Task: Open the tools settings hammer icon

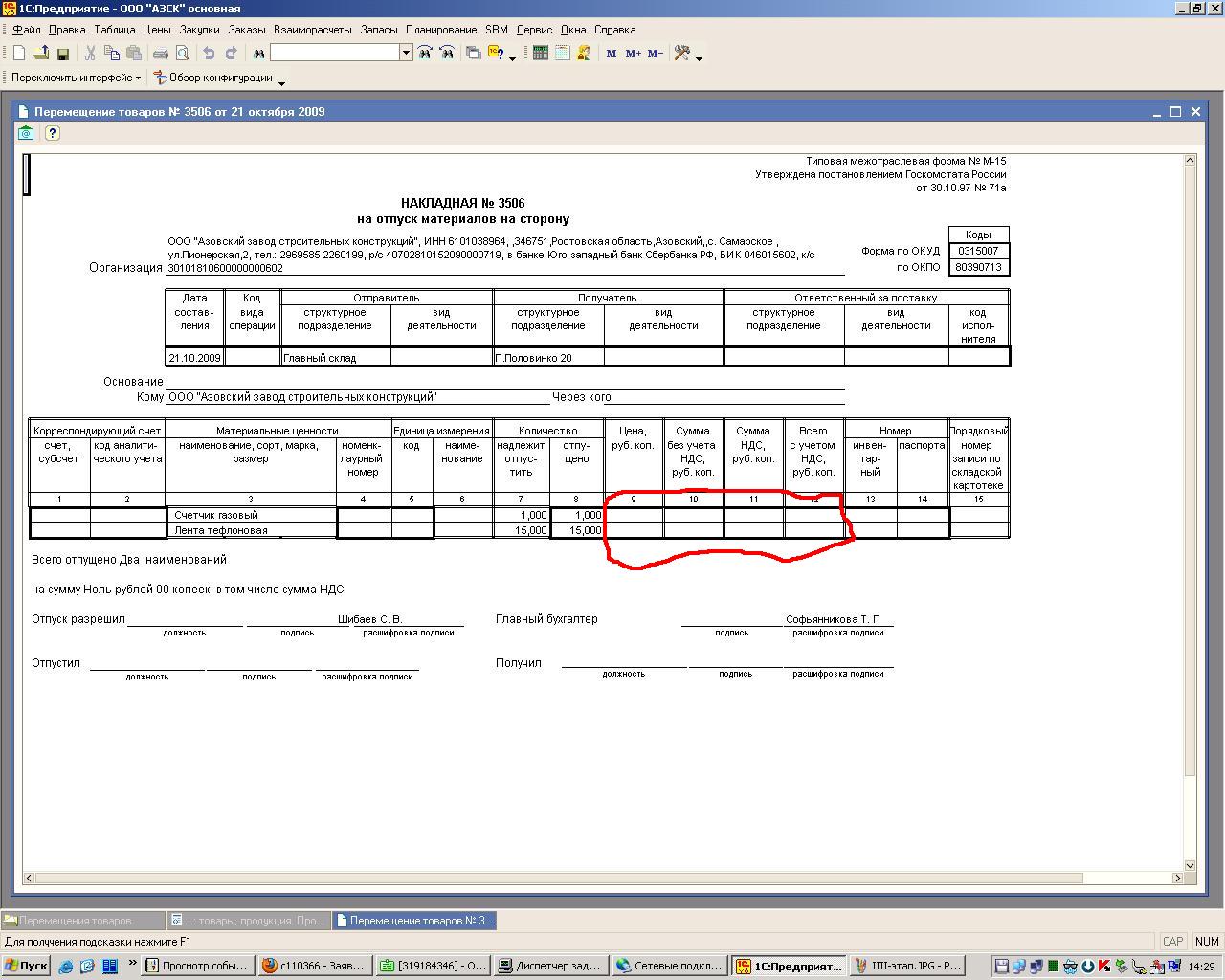Action: [682, 54]
